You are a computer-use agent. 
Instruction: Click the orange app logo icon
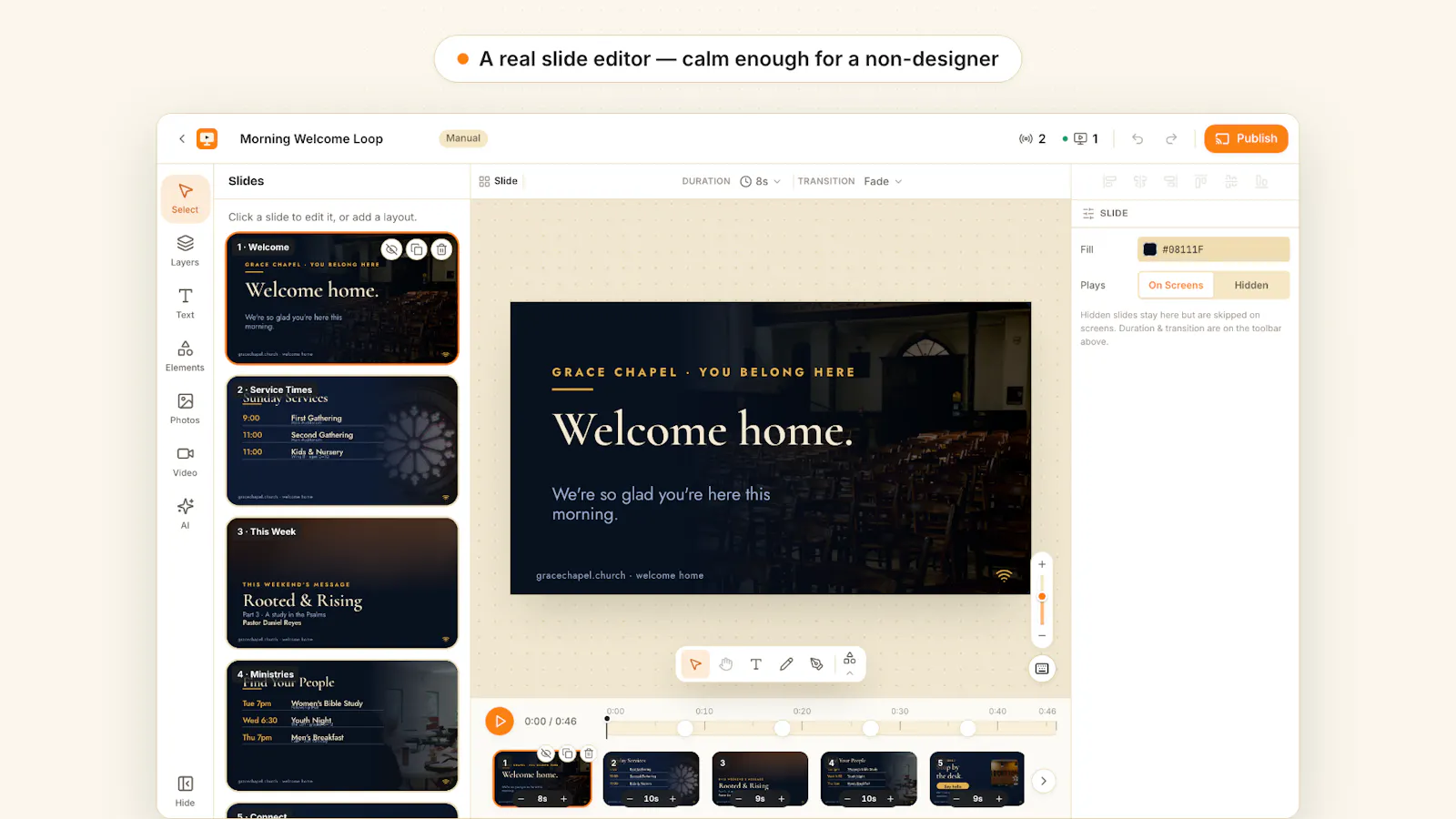[x=207, y=138]
